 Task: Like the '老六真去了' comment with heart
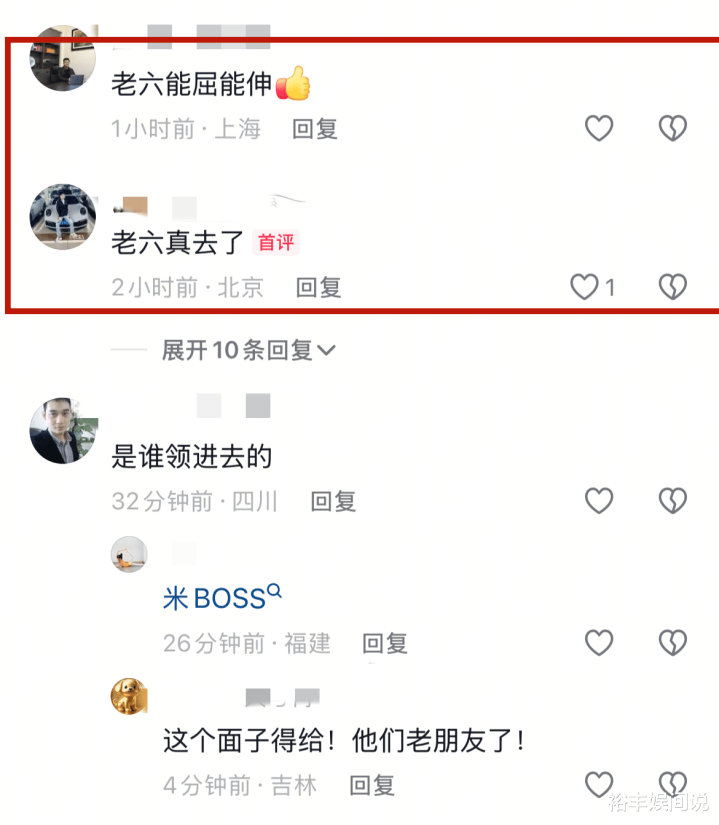pos(584,287)
